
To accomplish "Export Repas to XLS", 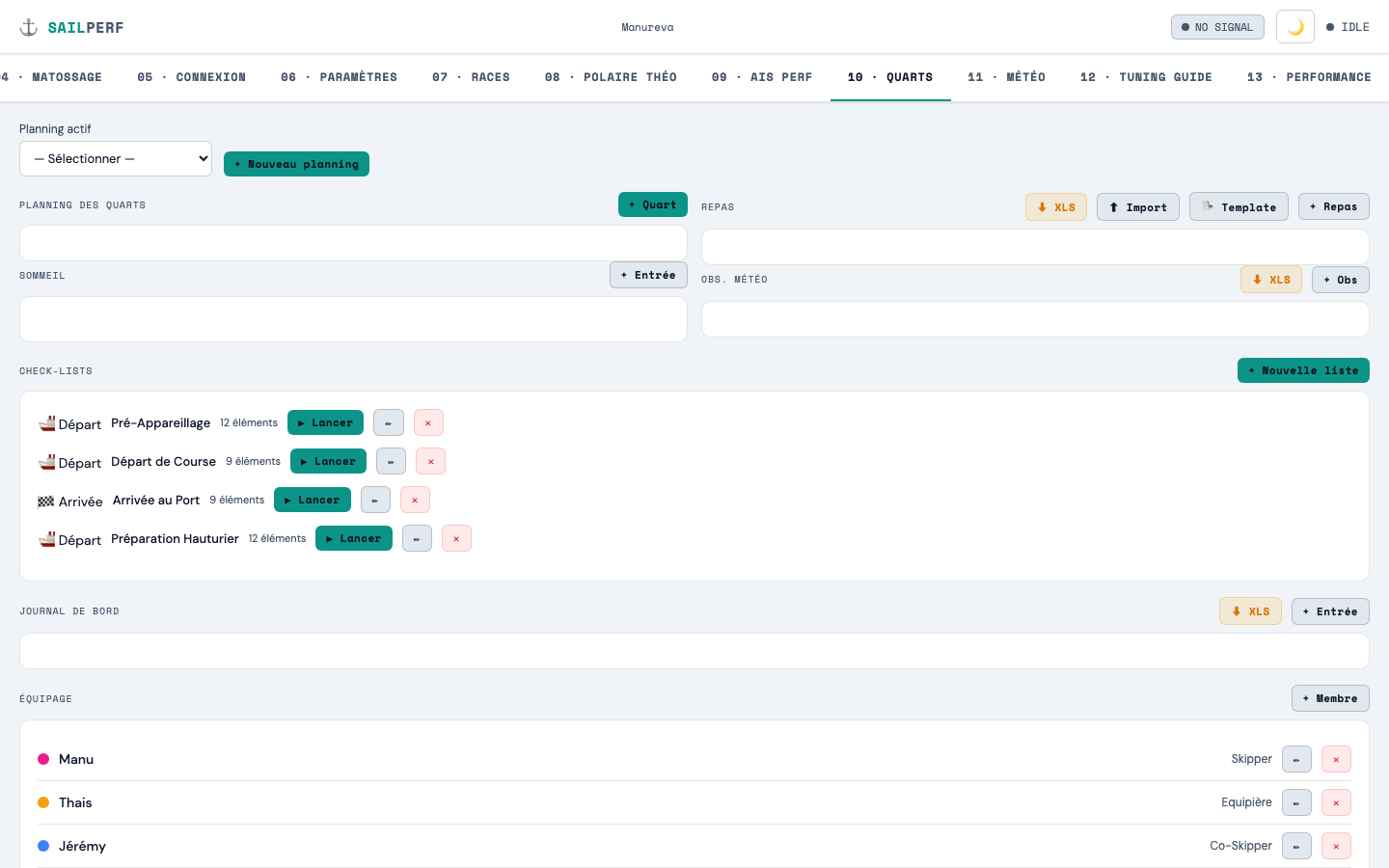I will click(x=1056, y=206).
